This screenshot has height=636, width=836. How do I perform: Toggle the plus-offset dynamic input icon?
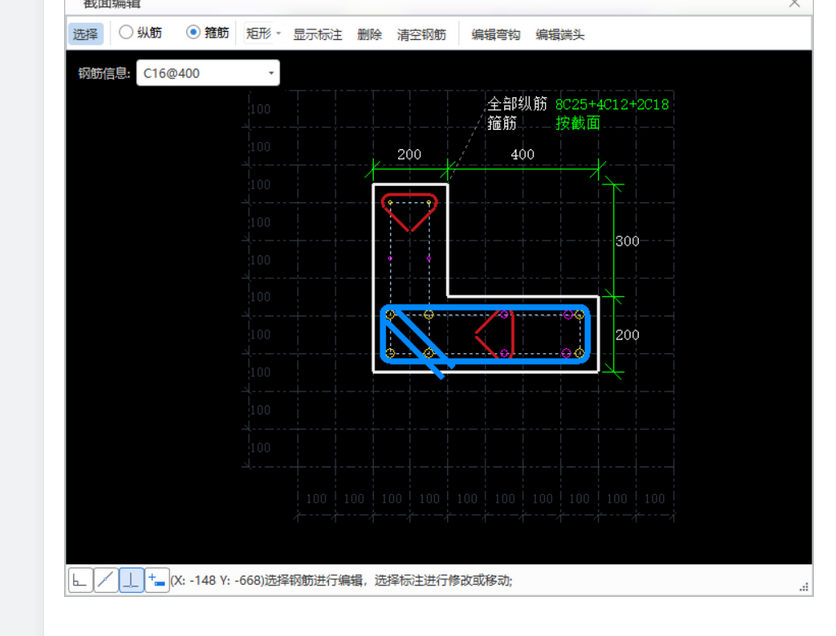157,579
